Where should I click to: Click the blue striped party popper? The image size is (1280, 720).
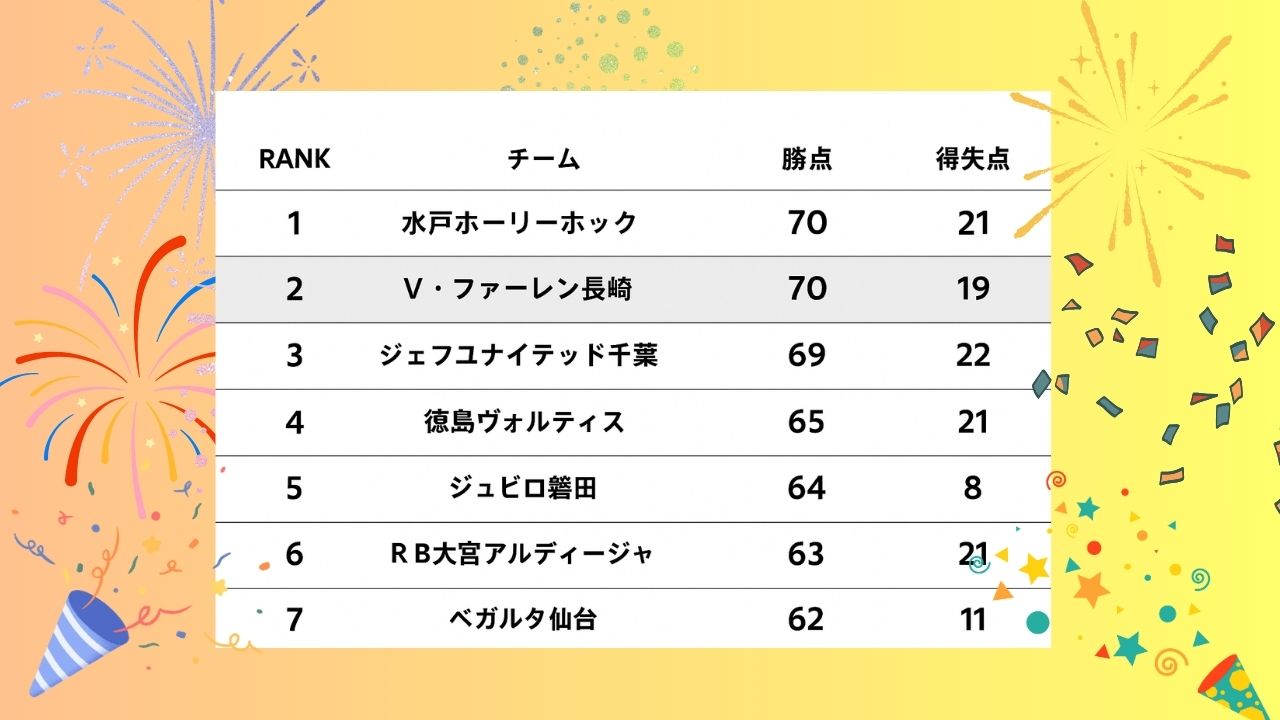point(80,638)
